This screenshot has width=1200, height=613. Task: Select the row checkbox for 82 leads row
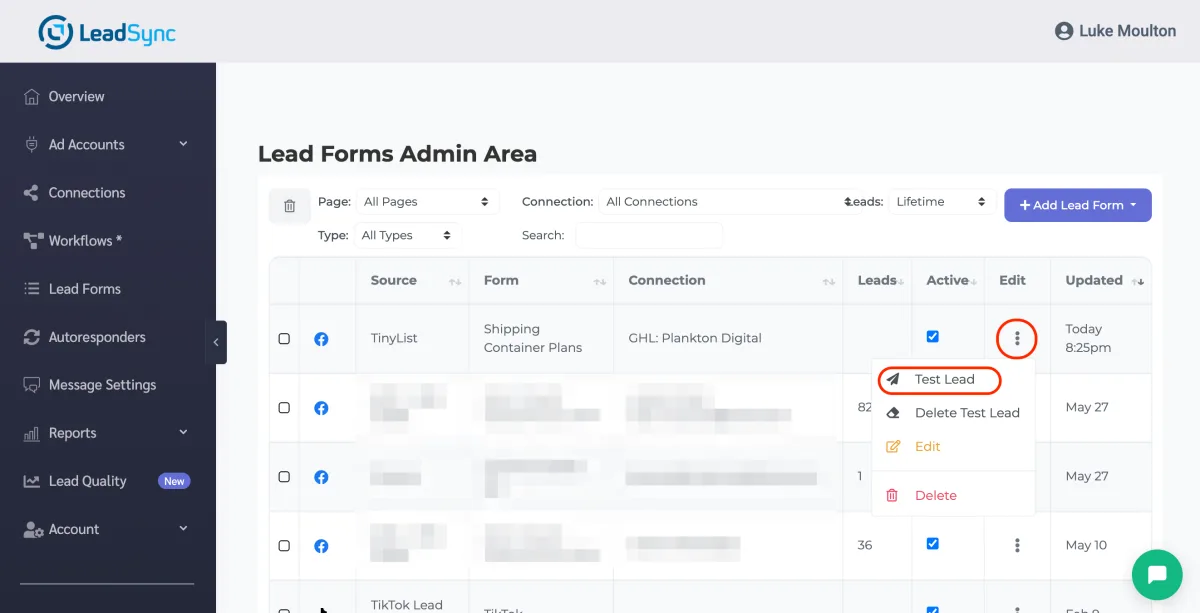pyautogui.click(x=284, y=408)
